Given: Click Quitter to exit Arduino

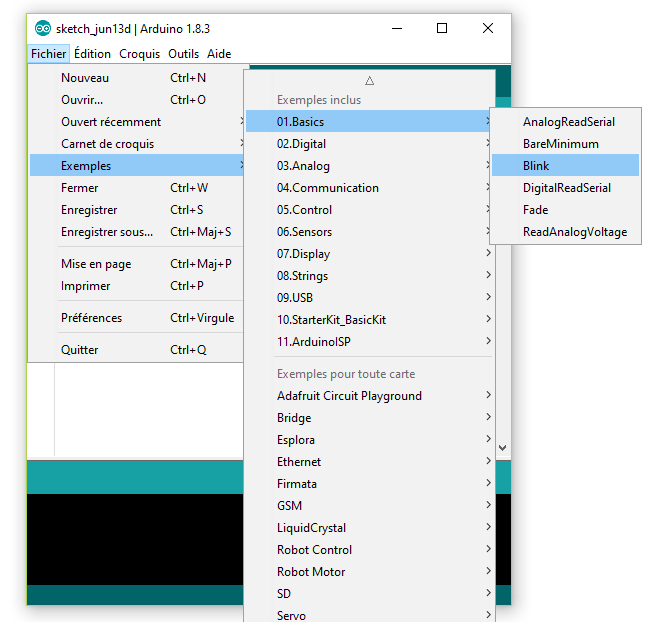Looking at the screenshot, I should tap(137, 349).
